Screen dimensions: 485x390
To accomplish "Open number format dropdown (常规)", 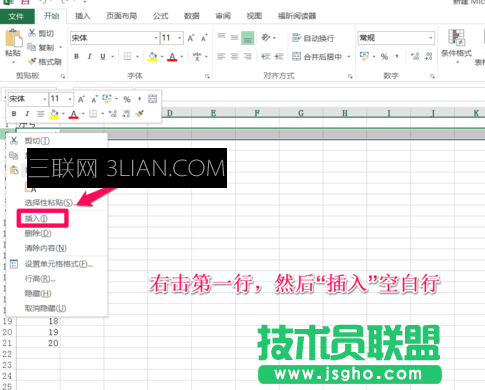I will 430,38.
